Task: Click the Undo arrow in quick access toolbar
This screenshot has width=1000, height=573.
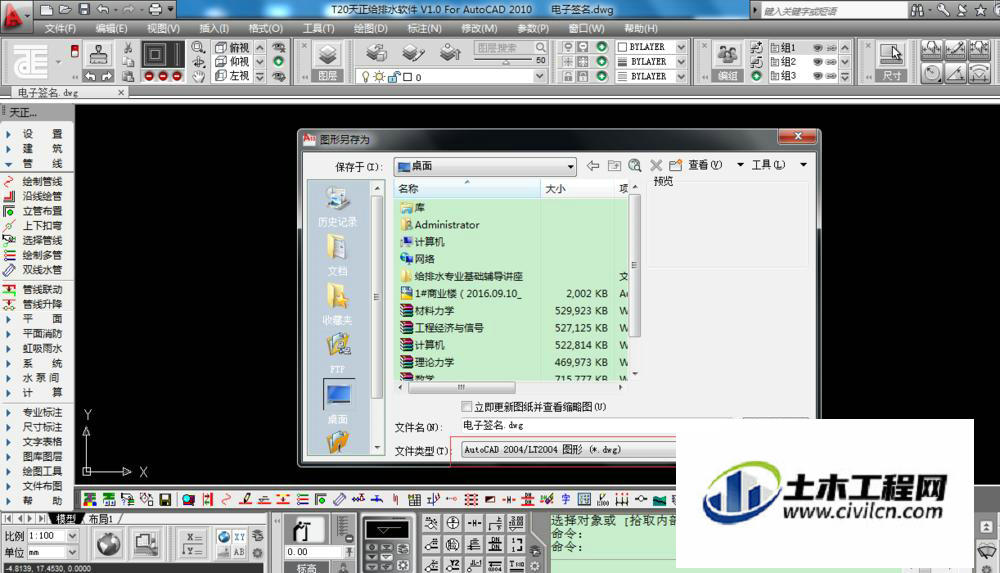Action: click(x=102, y=10)
